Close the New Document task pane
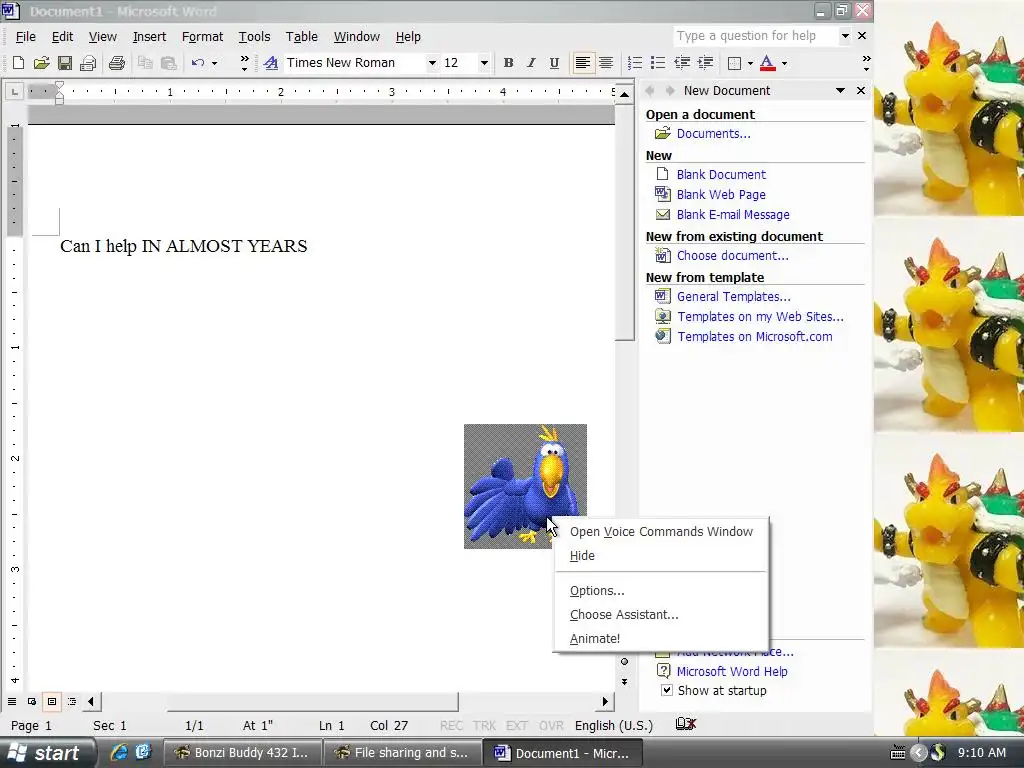The width and height of the screenshot is (1024, 768). point(861,91)
